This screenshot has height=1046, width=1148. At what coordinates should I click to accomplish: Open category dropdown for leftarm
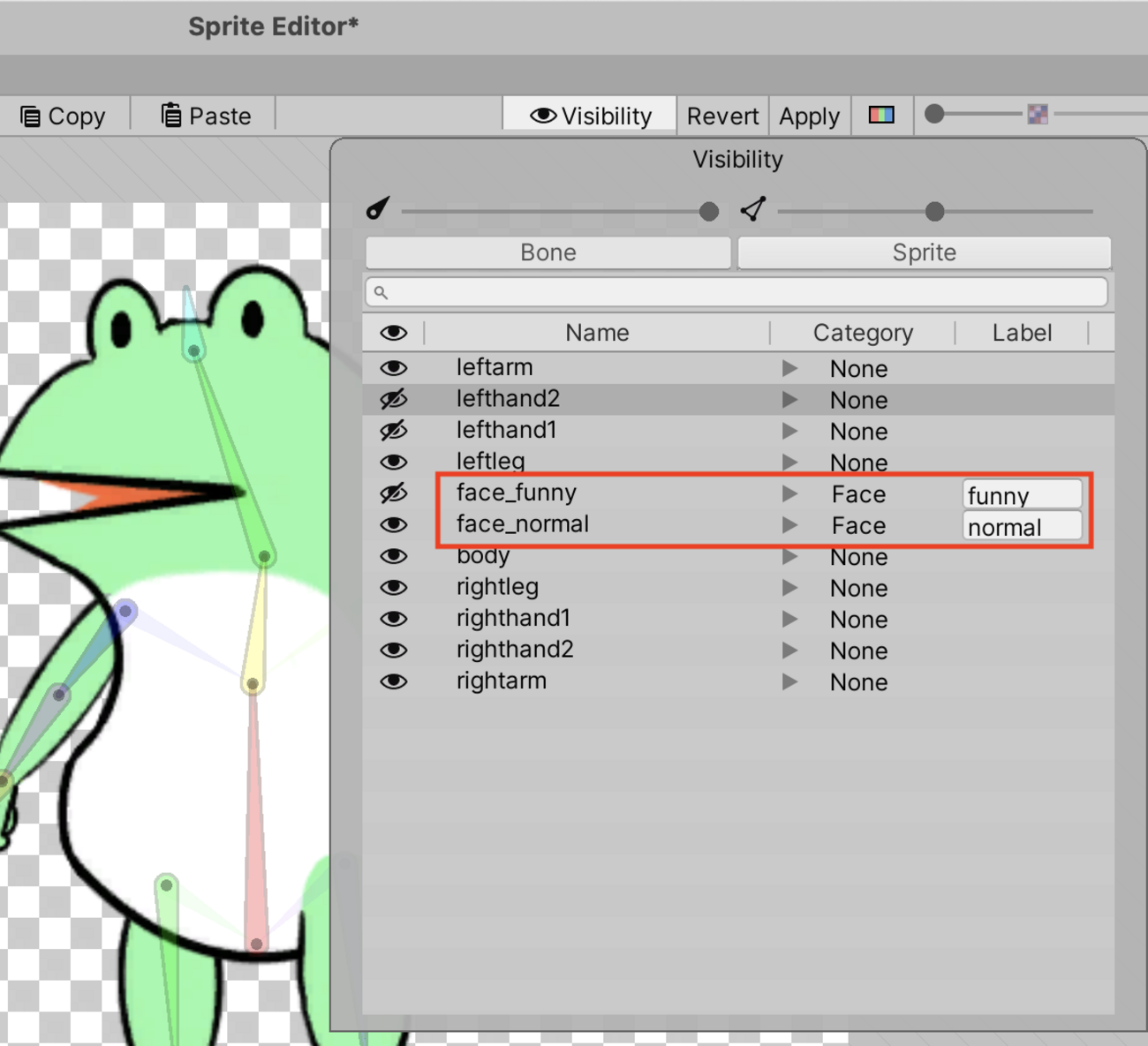click(789, 368)
